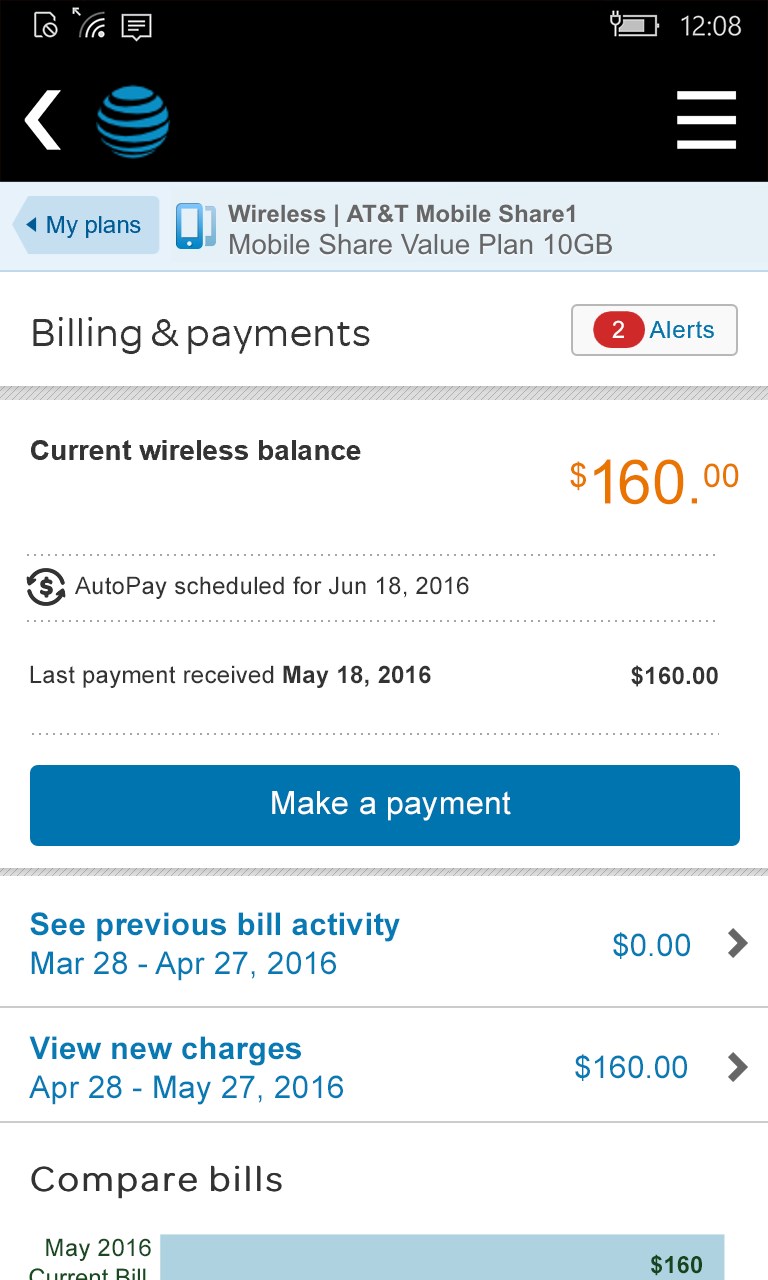The image size is (768, 1280).
Task: Tap the battery charging status icon
Action: click(635, 25)
